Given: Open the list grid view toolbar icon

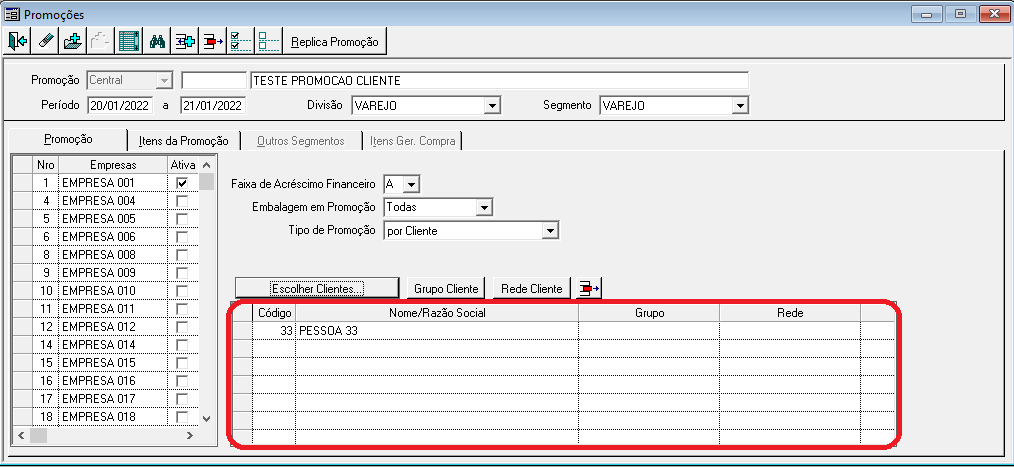Looking at the screenshot, I should click(128, 41).
